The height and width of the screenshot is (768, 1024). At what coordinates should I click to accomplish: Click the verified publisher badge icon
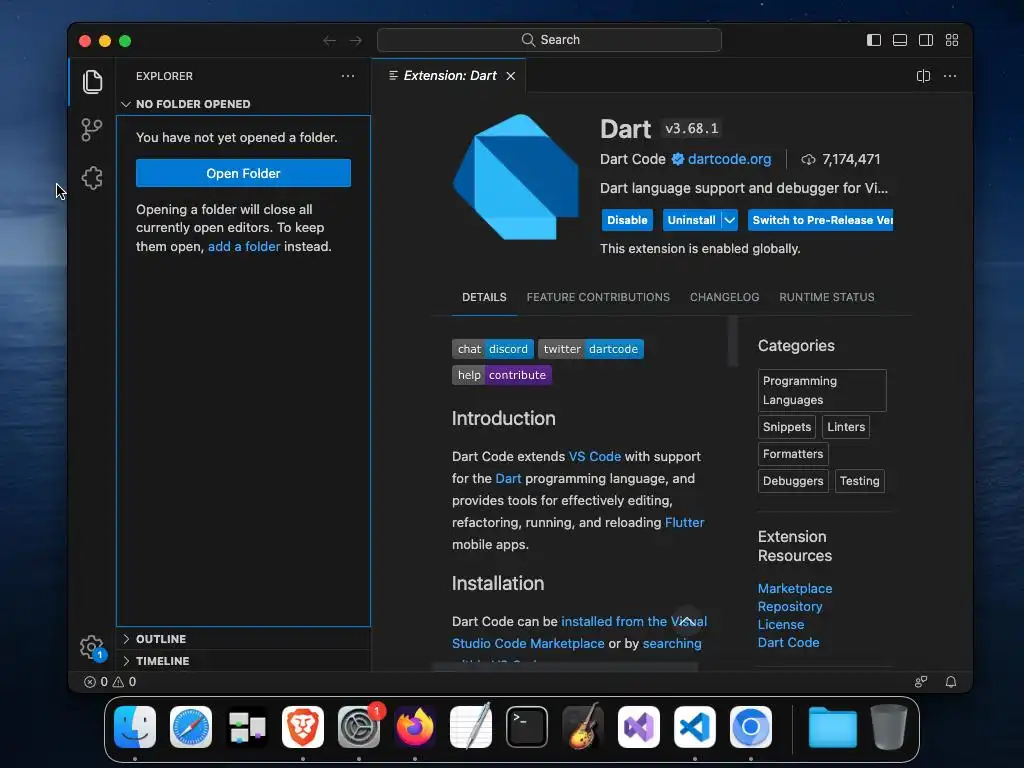678,159
